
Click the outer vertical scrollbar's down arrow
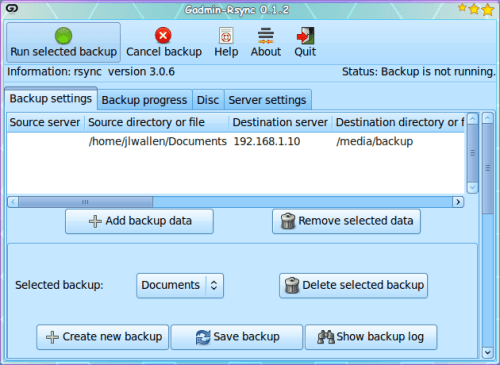click(x=488, y=352)
